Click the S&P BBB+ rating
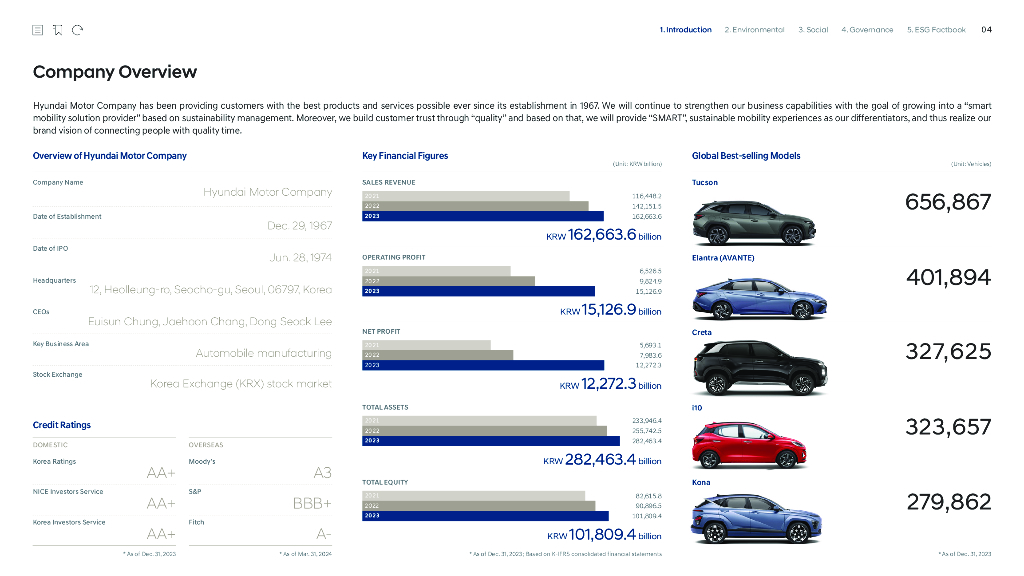Image resolution: width=1024 pixels, height=576 pixels. point(312,504)
